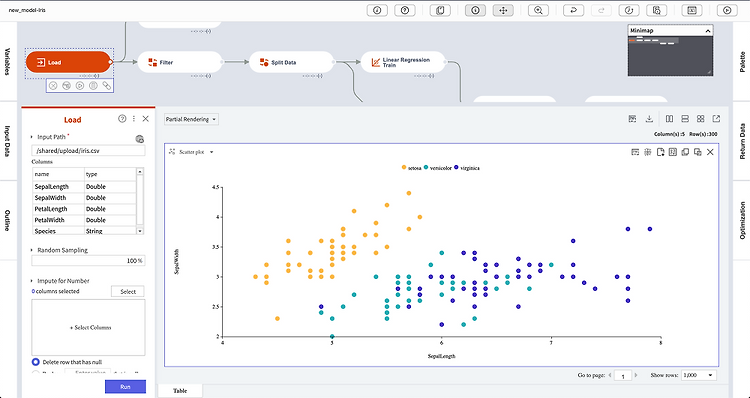
Task: Close the scatter plot panel
Action: tap(710, 152)
